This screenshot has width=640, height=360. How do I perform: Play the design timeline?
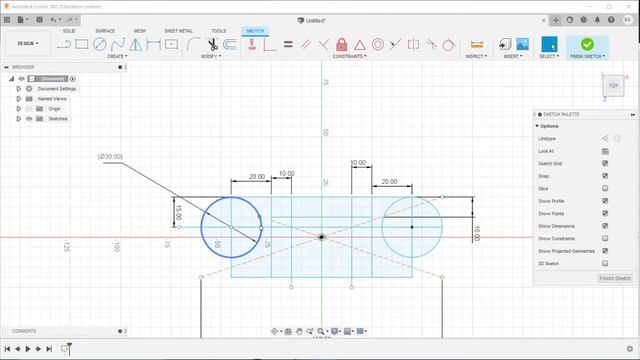(28, 349)
